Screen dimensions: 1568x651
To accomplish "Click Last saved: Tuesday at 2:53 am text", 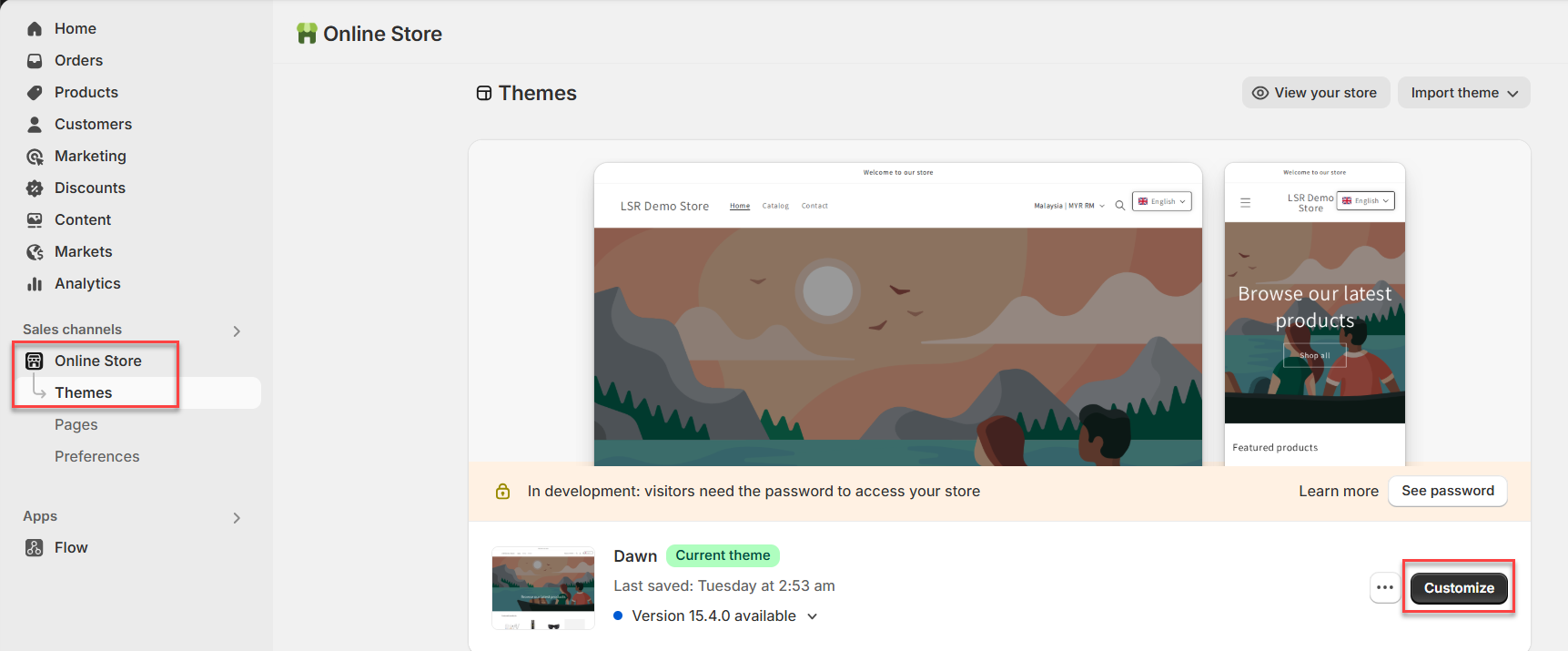I will pyautogui.click(x=724, y=586).
